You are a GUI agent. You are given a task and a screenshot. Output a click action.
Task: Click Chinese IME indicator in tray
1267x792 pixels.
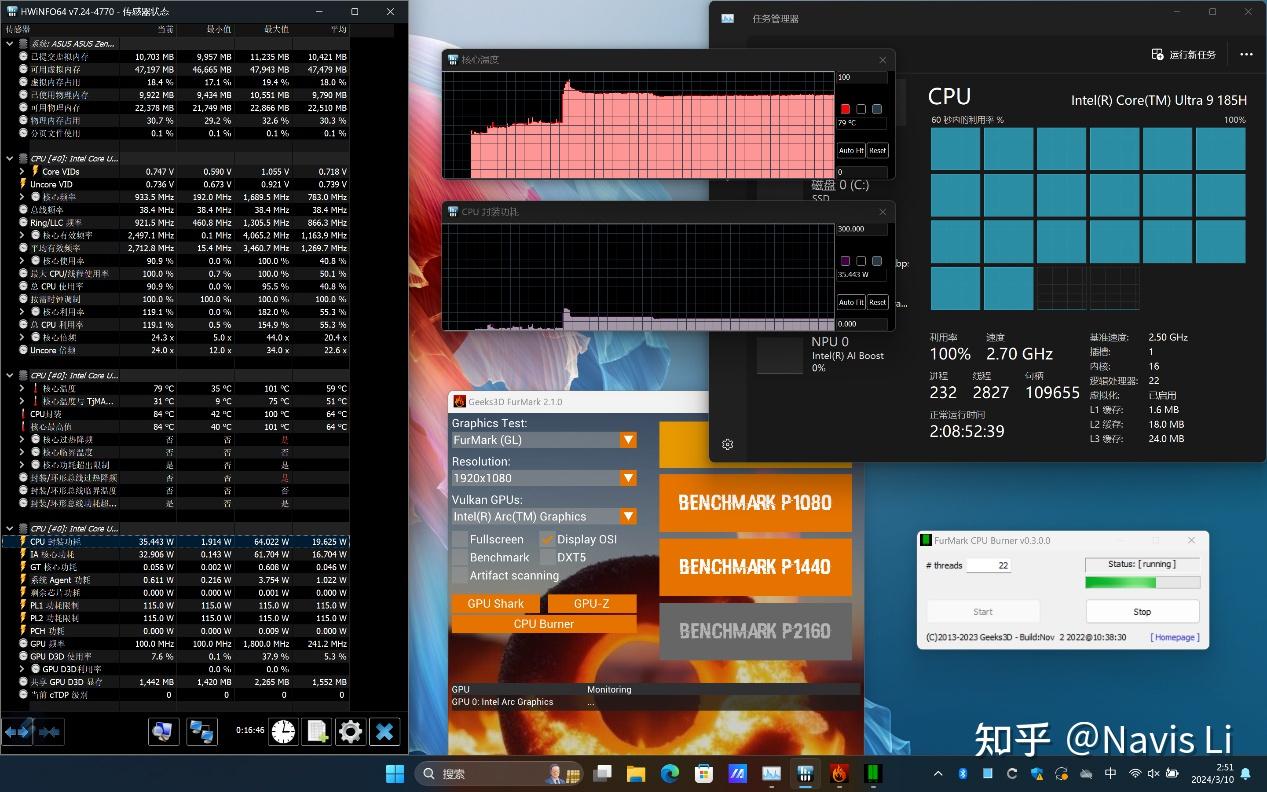1111,773
